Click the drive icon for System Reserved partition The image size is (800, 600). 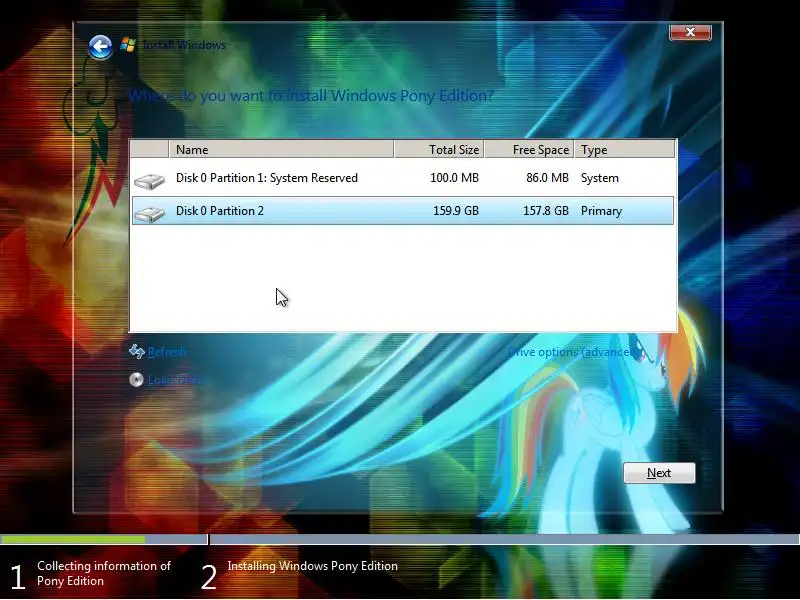(149, 181)
